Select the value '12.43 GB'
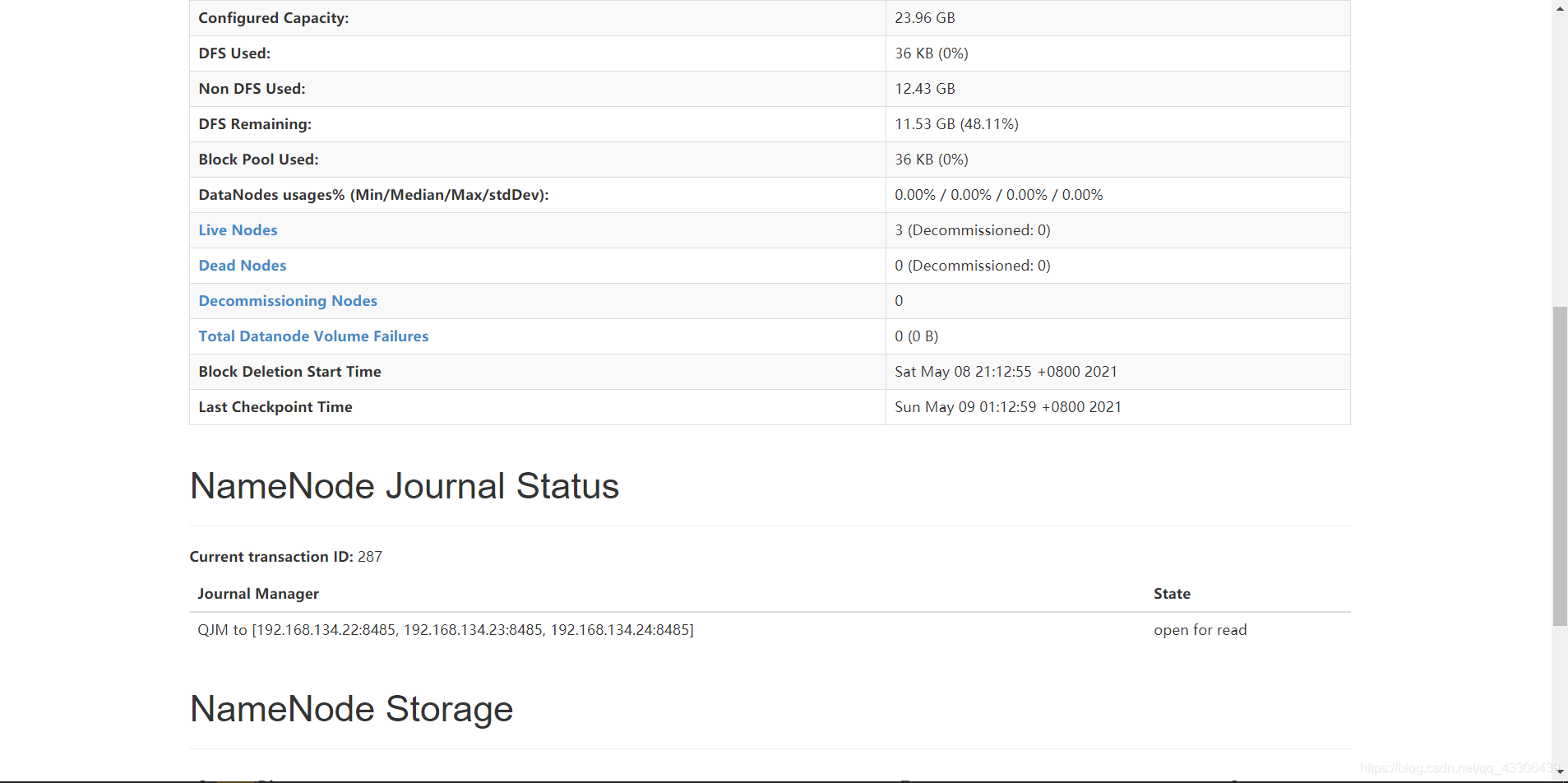 point(925,89)
